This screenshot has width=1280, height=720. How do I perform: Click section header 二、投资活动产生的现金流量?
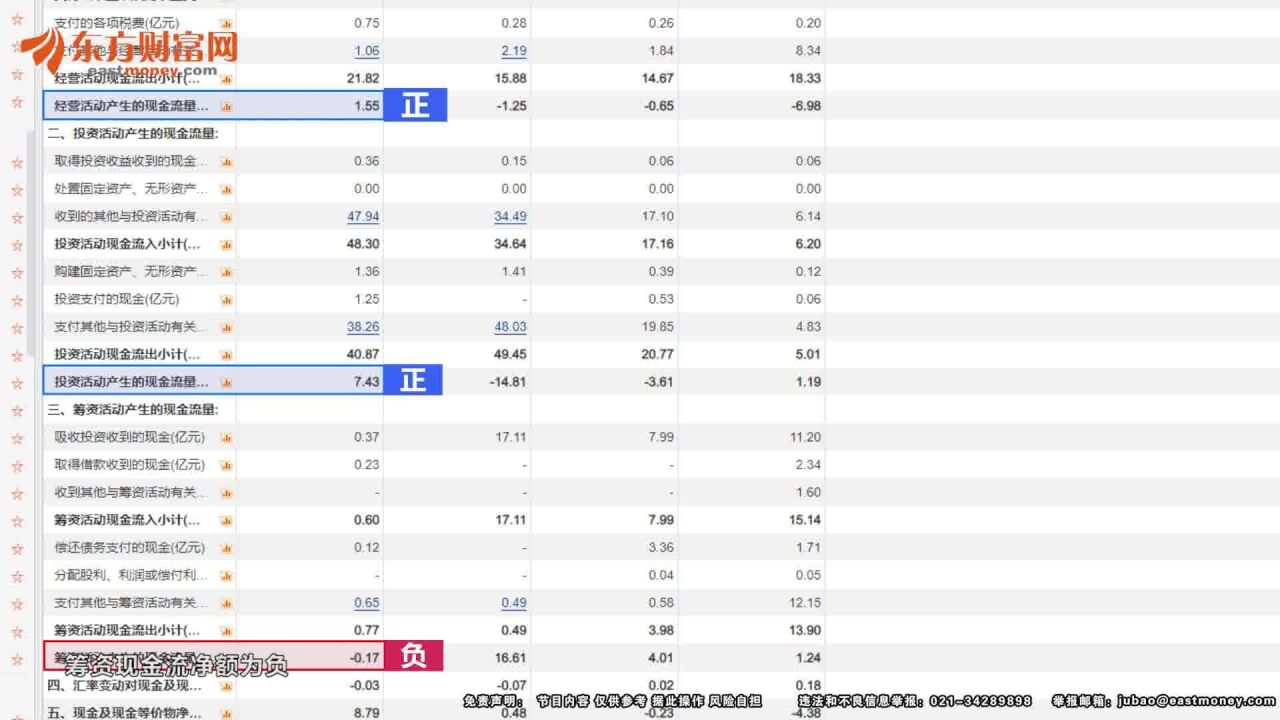click(133, 133)
